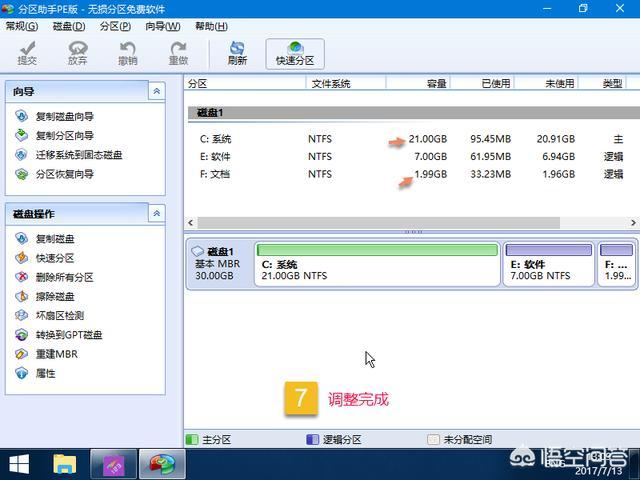The image size is (640, 480).
Task: Open the 常规(G) menu
Action: point(22,27)
